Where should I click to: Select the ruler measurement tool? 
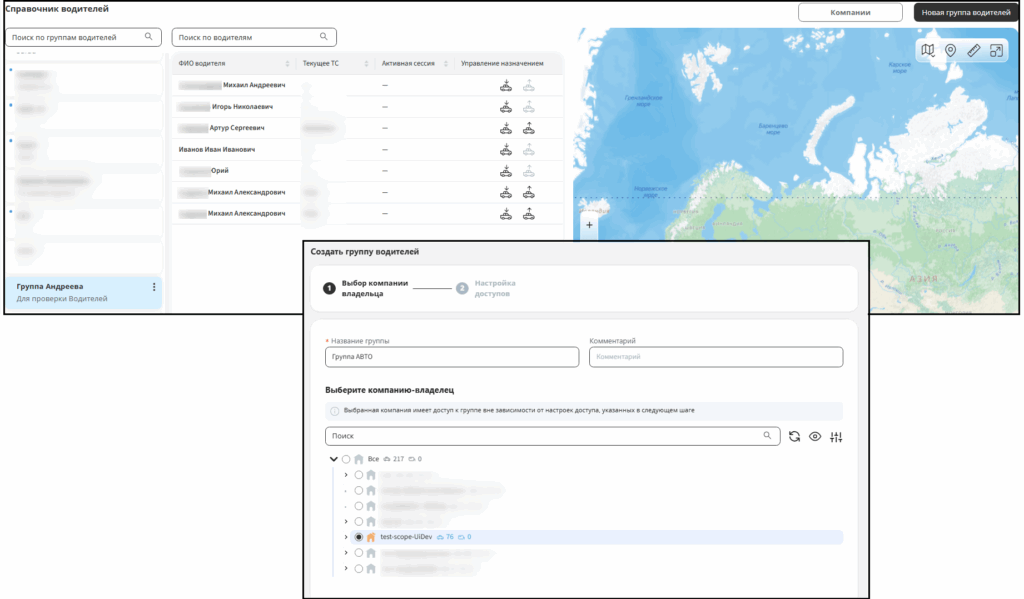coord(973,50)
